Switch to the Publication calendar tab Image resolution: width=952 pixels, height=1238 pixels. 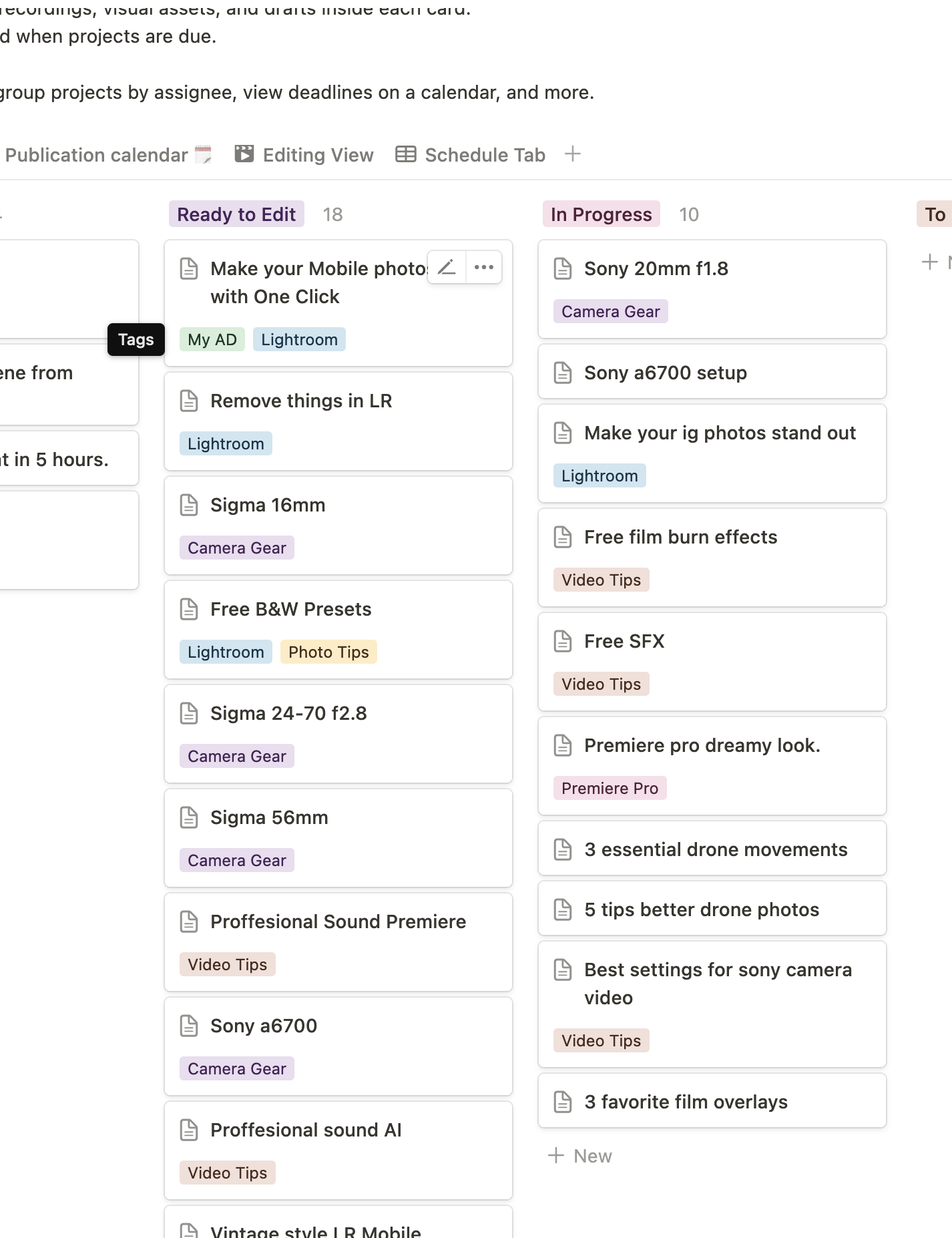(x=97, y=155)
